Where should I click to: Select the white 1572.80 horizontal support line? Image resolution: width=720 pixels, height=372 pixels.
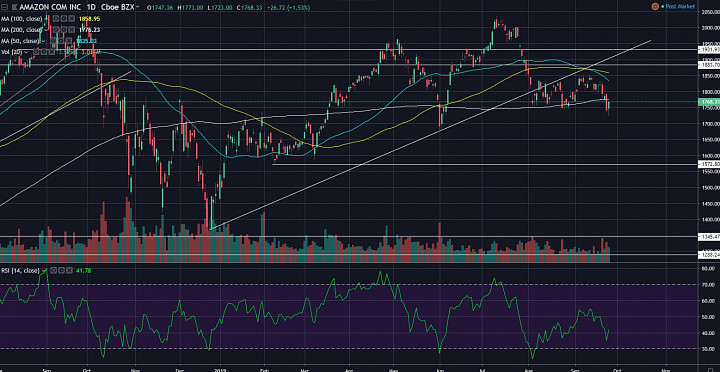485,164
